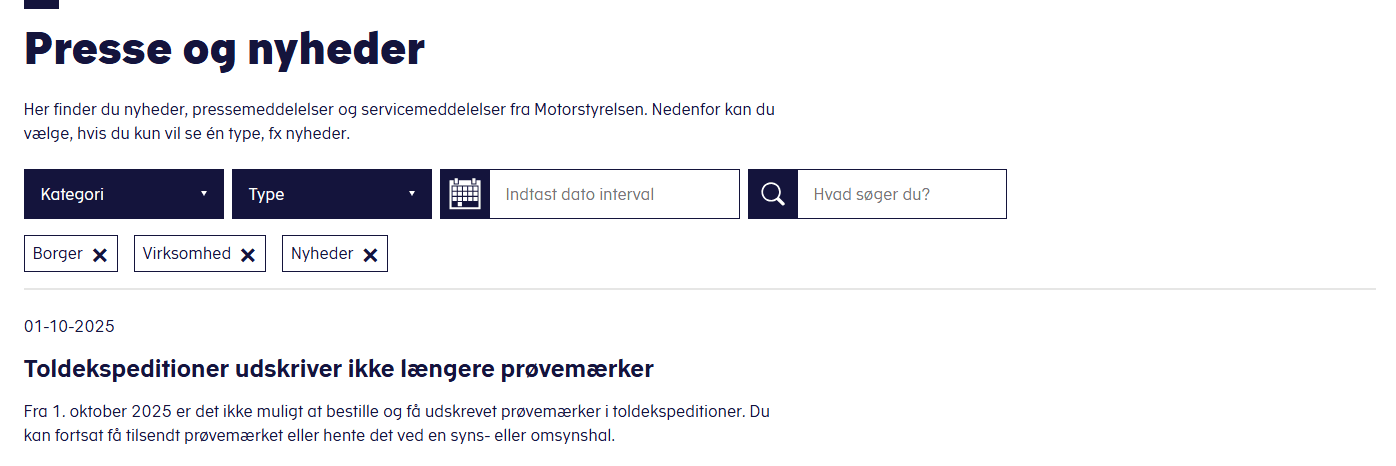Open the calendar date picker icon
This screenshot has height=466, width=1396.
tap(465, 194)
